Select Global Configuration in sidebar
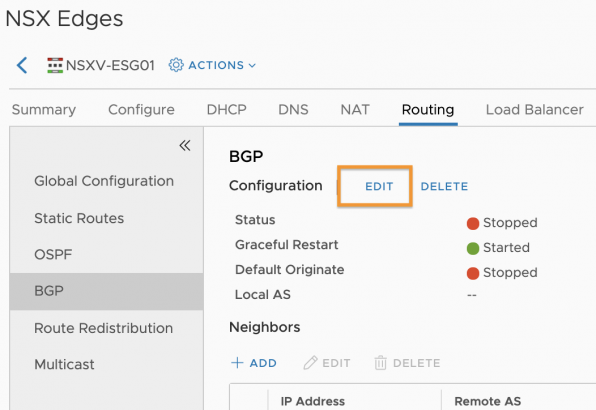This screenshot has width=596, height=410. 104,181
